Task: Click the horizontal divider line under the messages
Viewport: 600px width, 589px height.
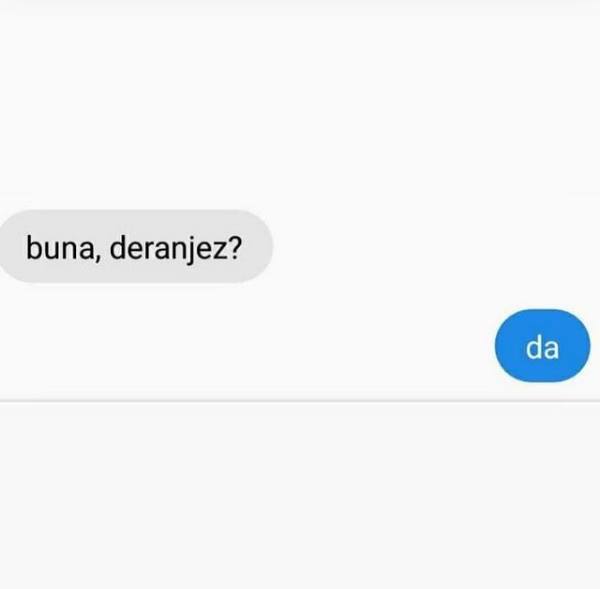Action: tap(300, 401)
